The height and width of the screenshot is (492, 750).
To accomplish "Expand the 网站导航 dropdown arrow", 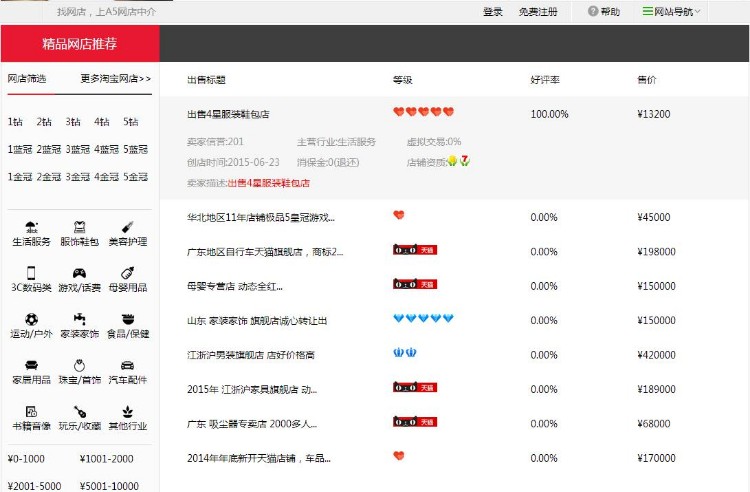I will pyautogui.click(x=697, y=11).
